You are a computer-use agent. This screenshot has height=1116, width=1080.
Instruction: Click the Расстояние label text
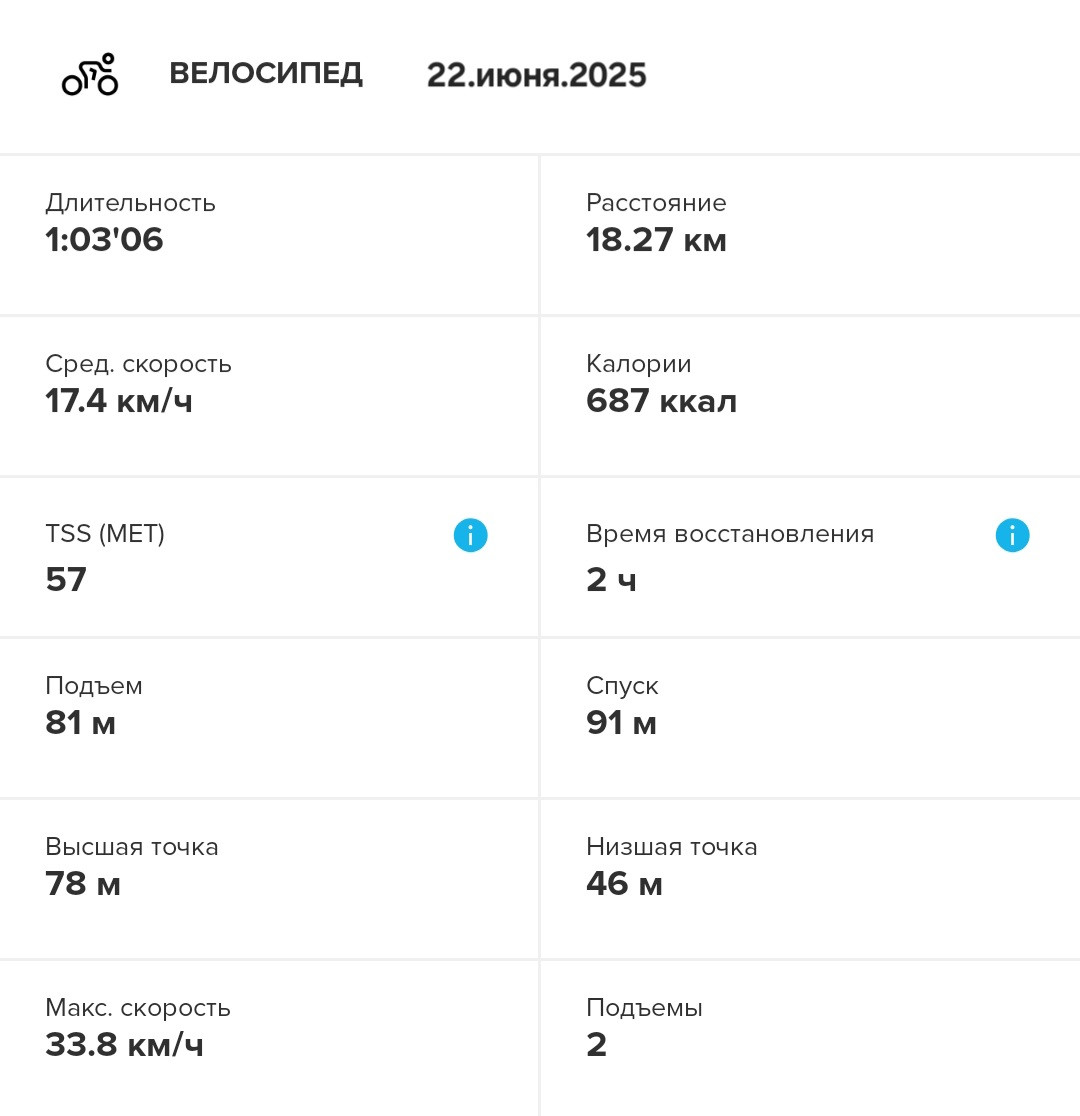click(656, 203)
